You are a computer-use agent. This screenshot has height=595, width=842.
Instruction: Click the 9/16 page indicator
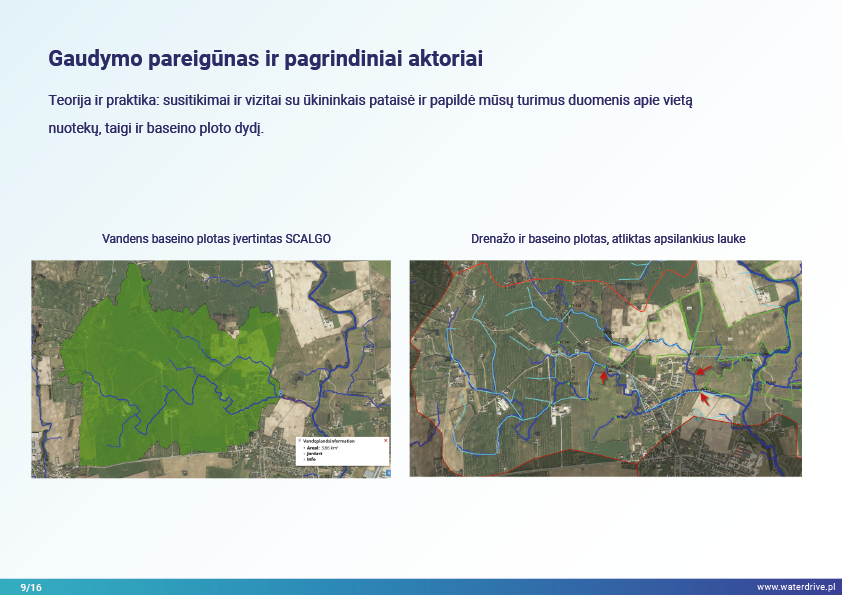coord(30,587)
